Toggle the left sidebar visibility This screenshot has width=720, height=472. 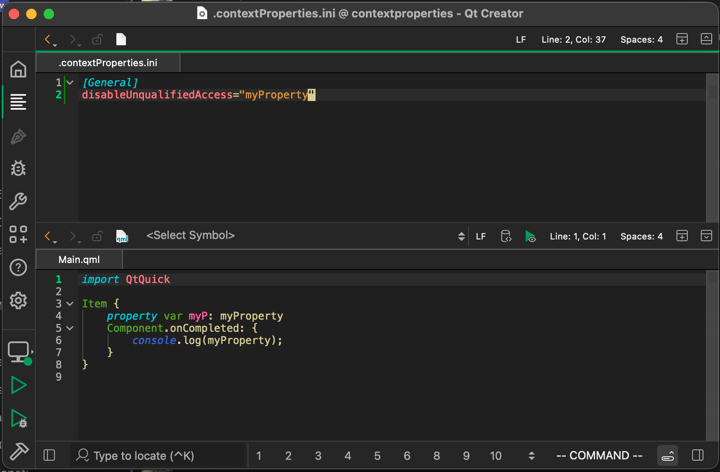point(49,456)
